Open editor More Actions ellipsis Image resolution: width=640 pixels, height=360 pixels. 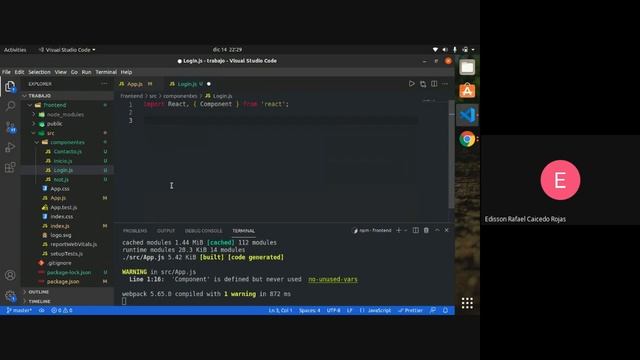(x=445, y=84)
